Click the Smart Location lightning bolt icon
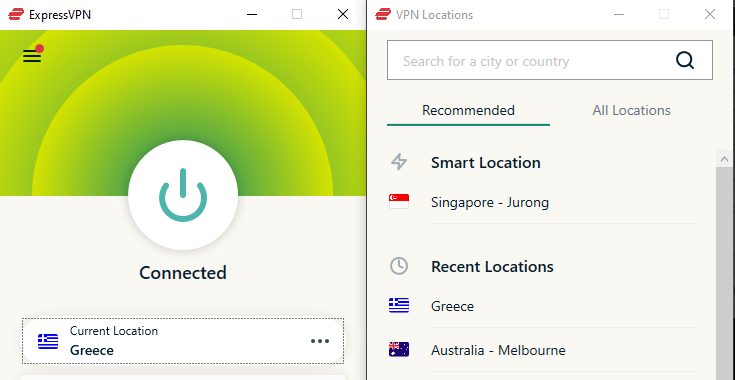 point(399,162)
